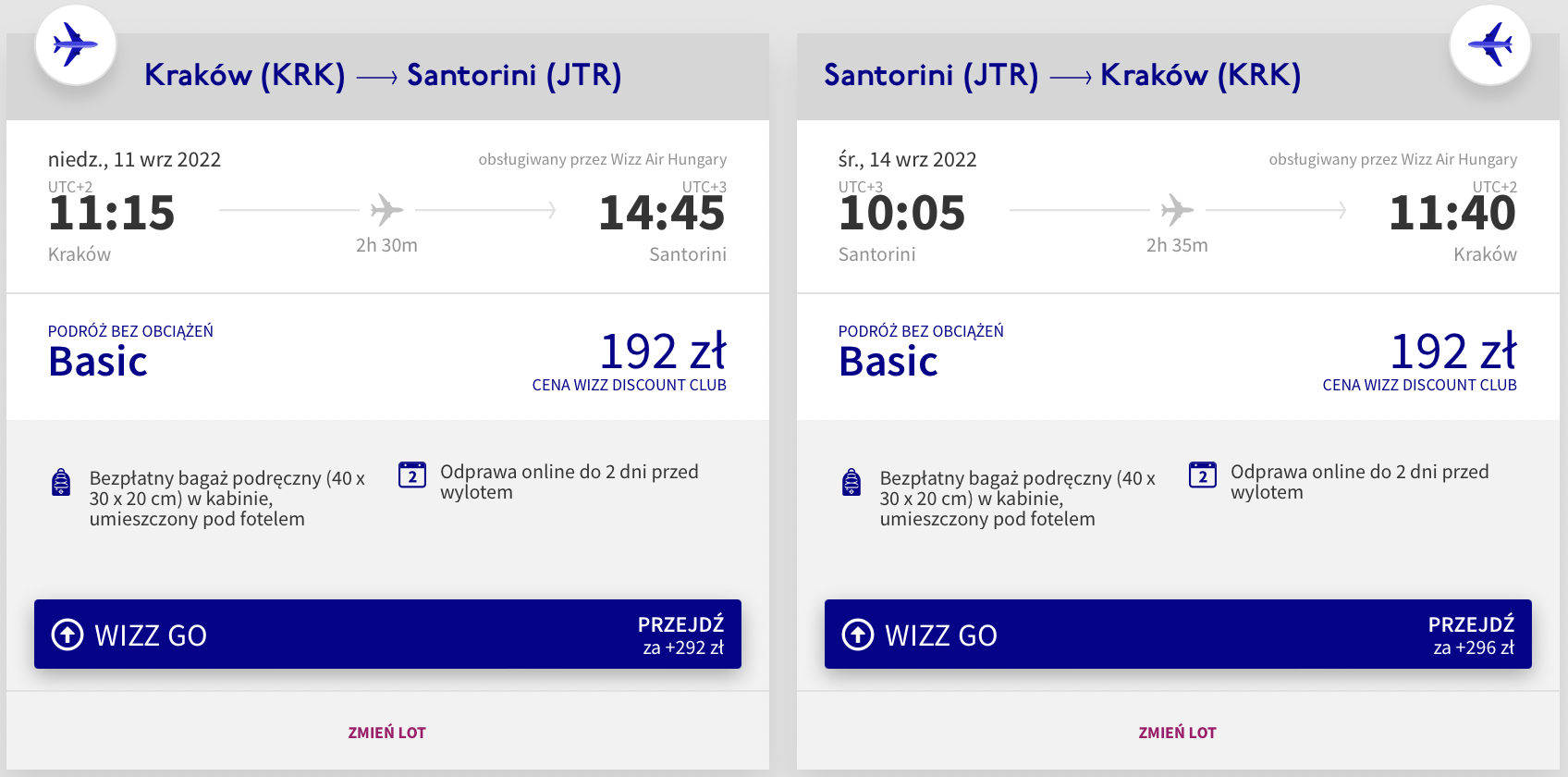Click the small plane icon on the 2h 30m route line

pyautogui.click(x=386, y=210)
